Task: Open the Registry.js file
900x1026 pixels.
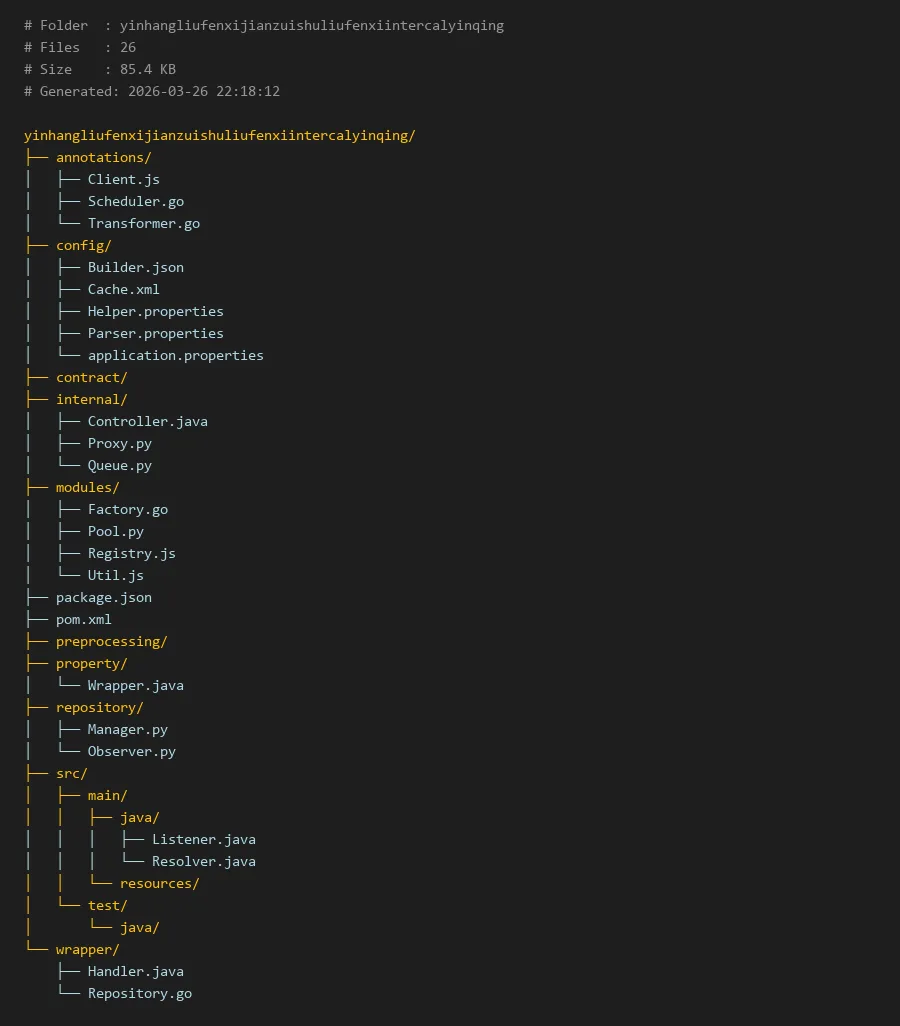Action: (x=131, y=553)
